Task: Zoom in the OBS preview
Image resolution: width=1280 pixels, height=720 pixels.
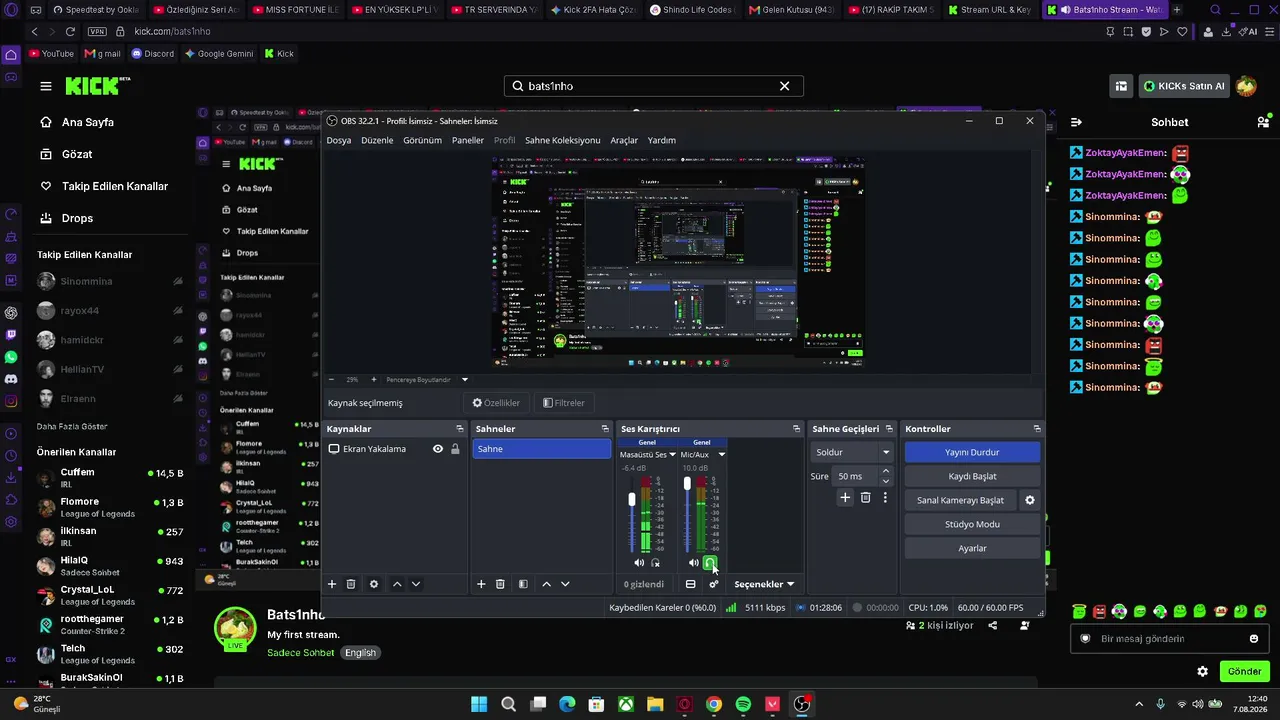Action: tap(374, 380)
